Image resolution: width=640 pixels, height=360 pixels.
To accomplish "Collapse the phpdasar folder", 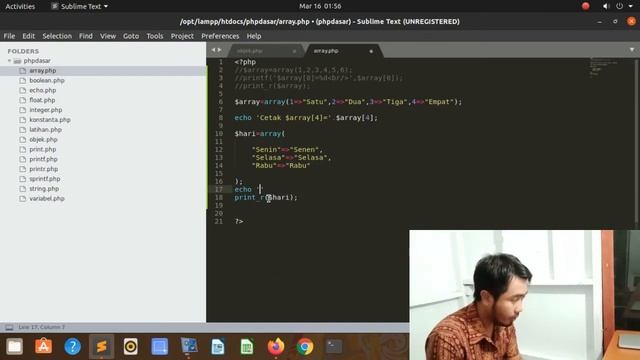I will (x=9, y=61).
